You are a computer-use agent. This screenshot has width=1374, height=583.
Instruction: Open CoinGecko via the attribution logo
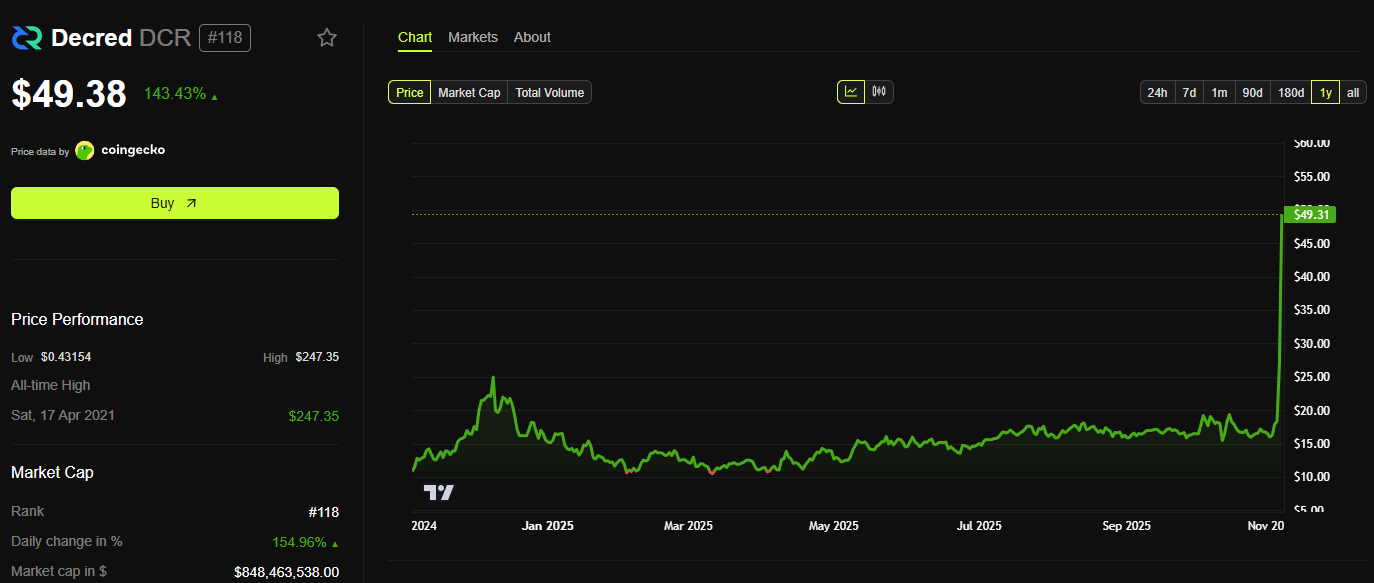[86, 150]
